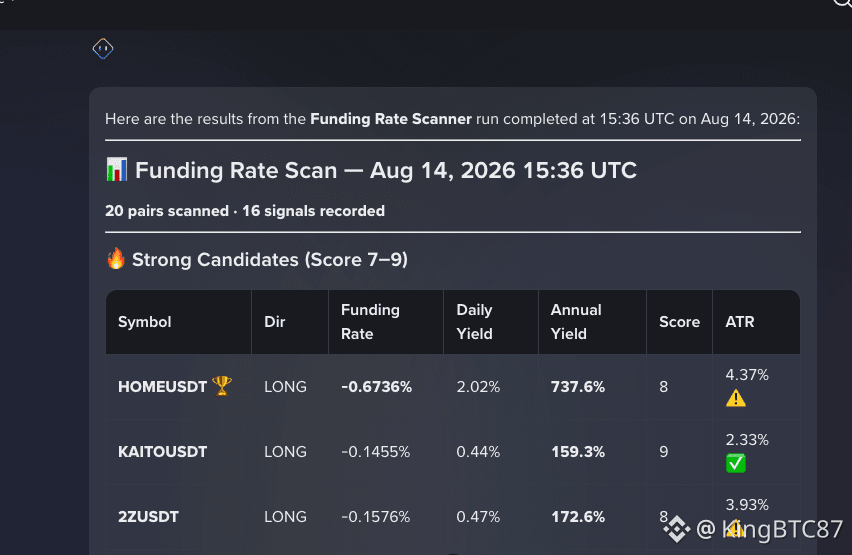
Task: Click the Funding Rate Scanner bold text
Action: pos(391,119)
